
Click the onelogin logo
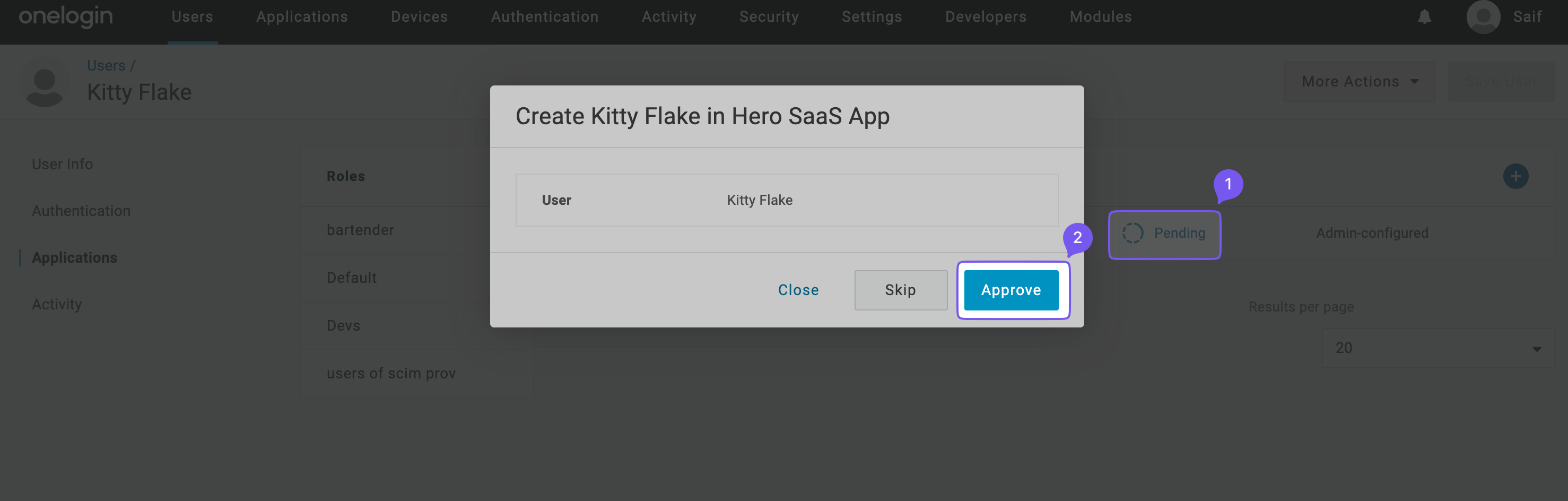[65, 16]
